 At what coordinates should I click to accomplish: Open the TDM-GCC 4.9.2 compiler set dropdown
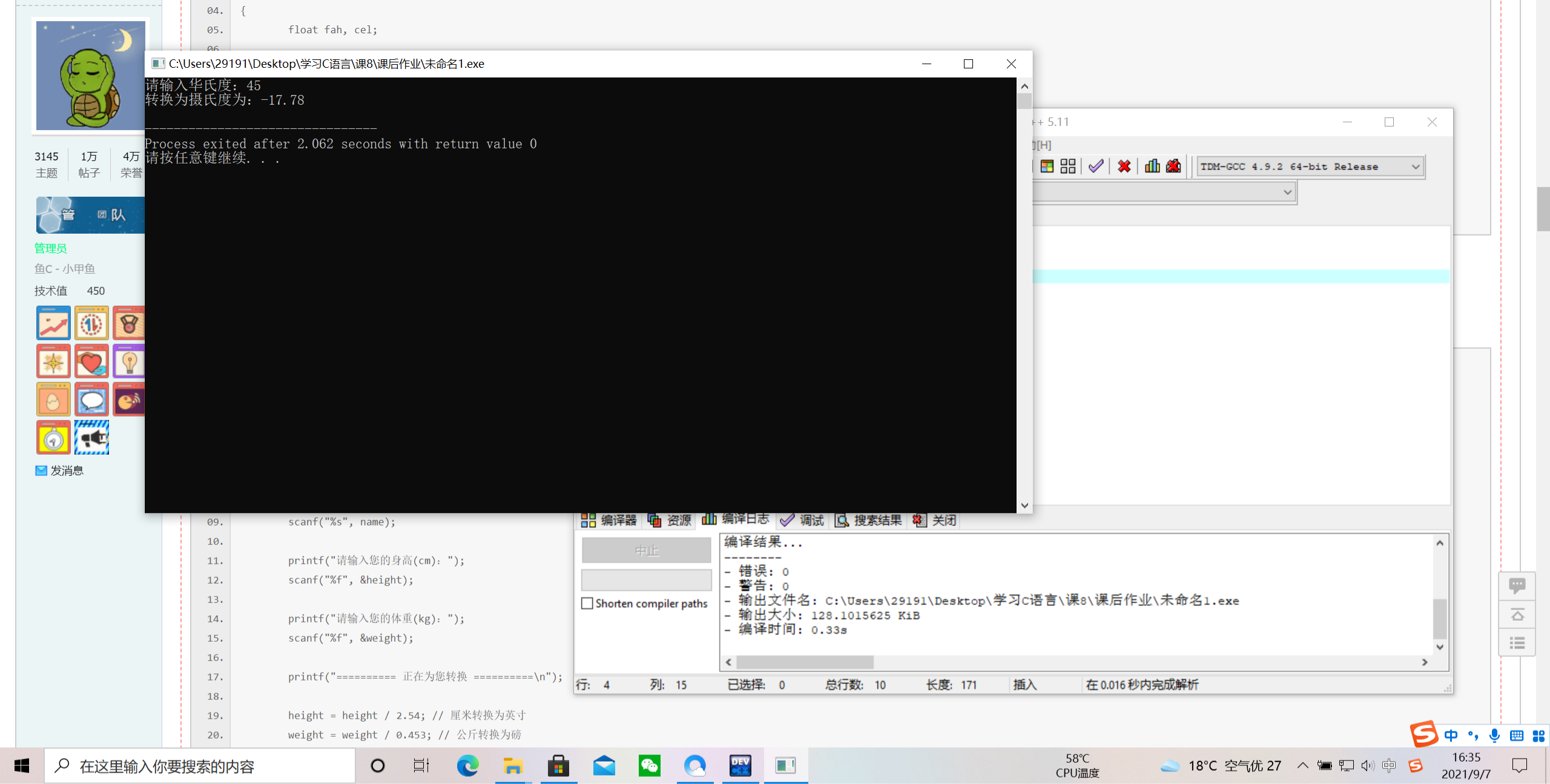point(1310,166)
